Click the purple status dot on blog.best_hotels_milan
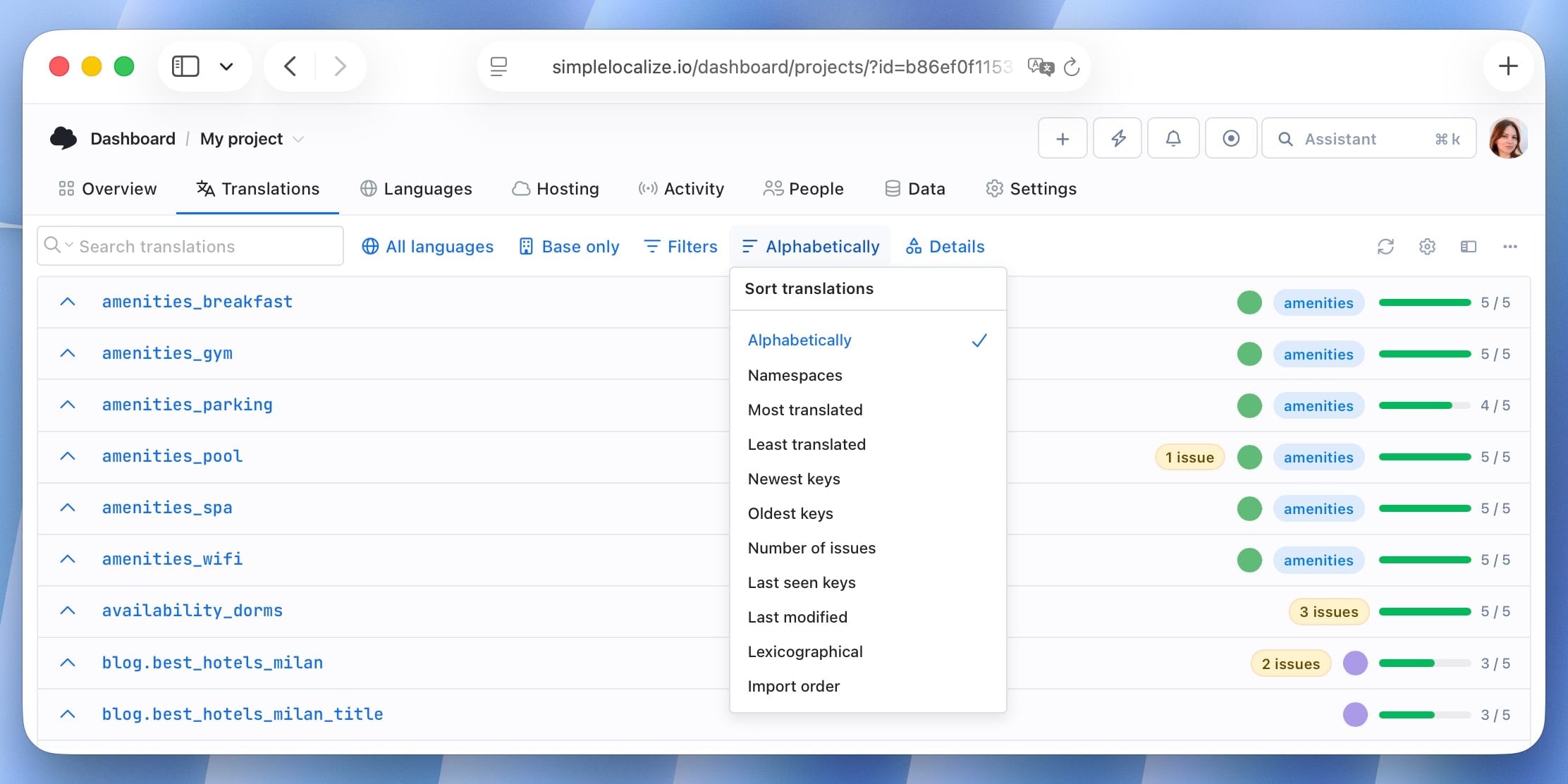This screenshot has height=784, width=1568. pos(1355,663)
